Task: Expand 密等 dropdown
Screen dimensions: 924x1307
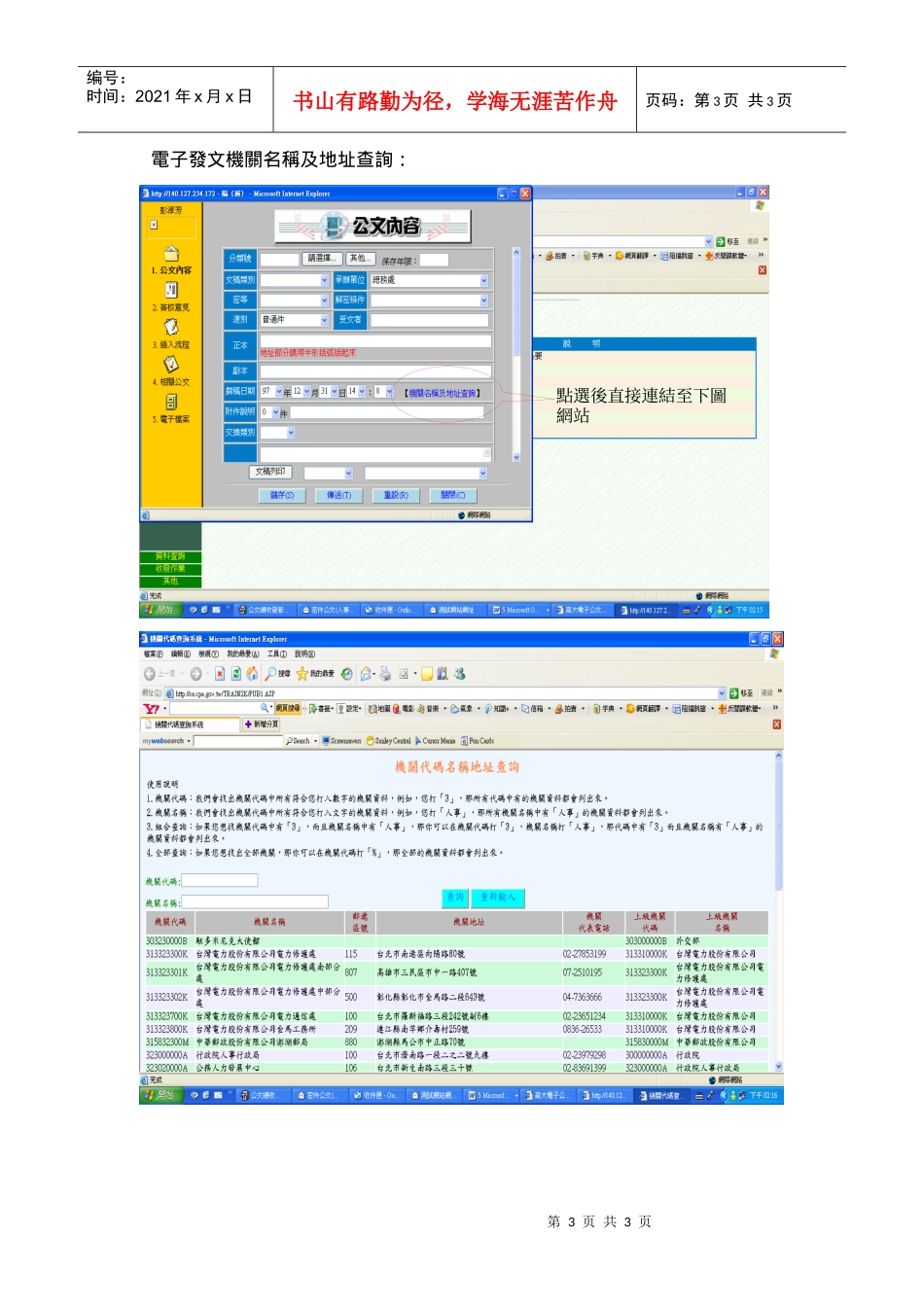Action: pyautogui.click(x=324, y=300)
